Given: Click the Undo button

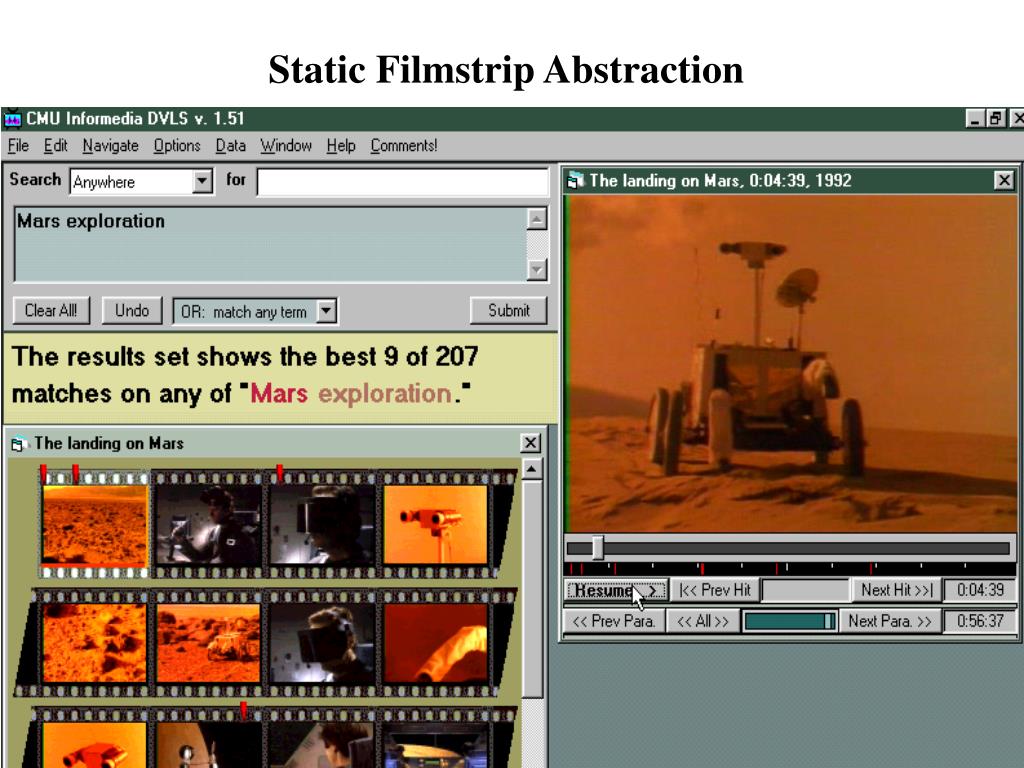Looking at the screenshot, I should tap(132, 310).
